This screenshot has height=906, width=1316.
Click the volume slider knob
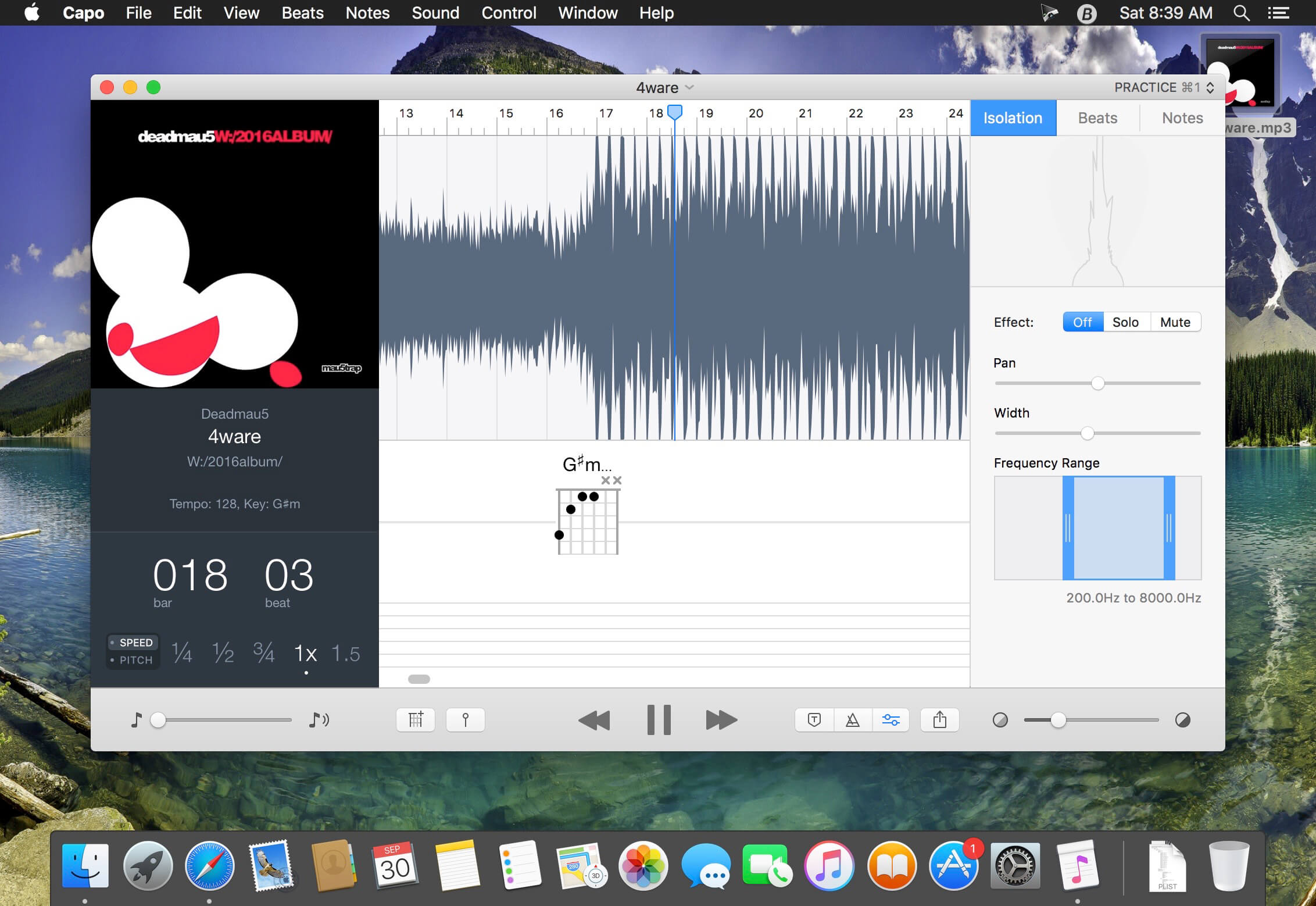coord(158,720)
